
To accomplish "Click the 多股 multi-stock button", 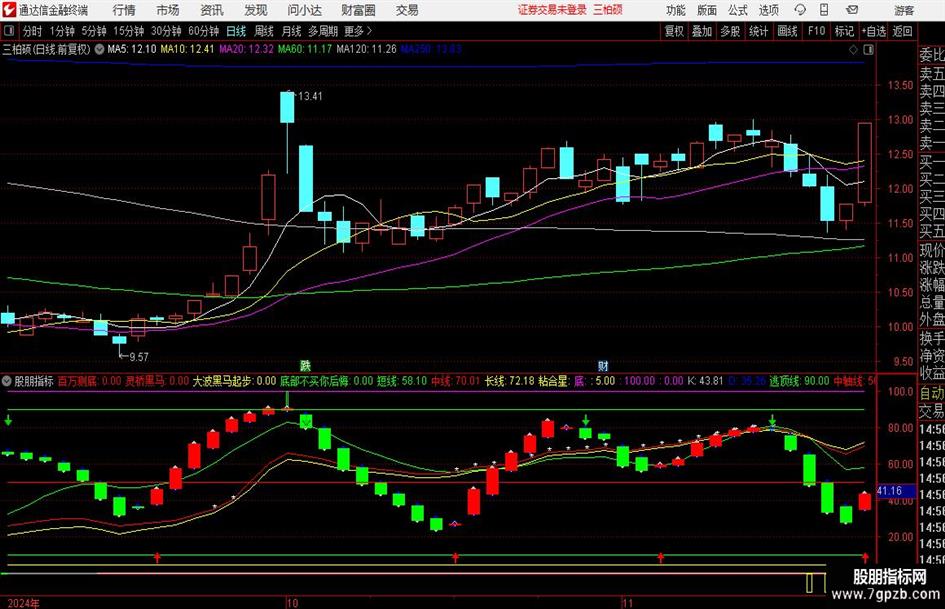I will click(x=730, y=31).
